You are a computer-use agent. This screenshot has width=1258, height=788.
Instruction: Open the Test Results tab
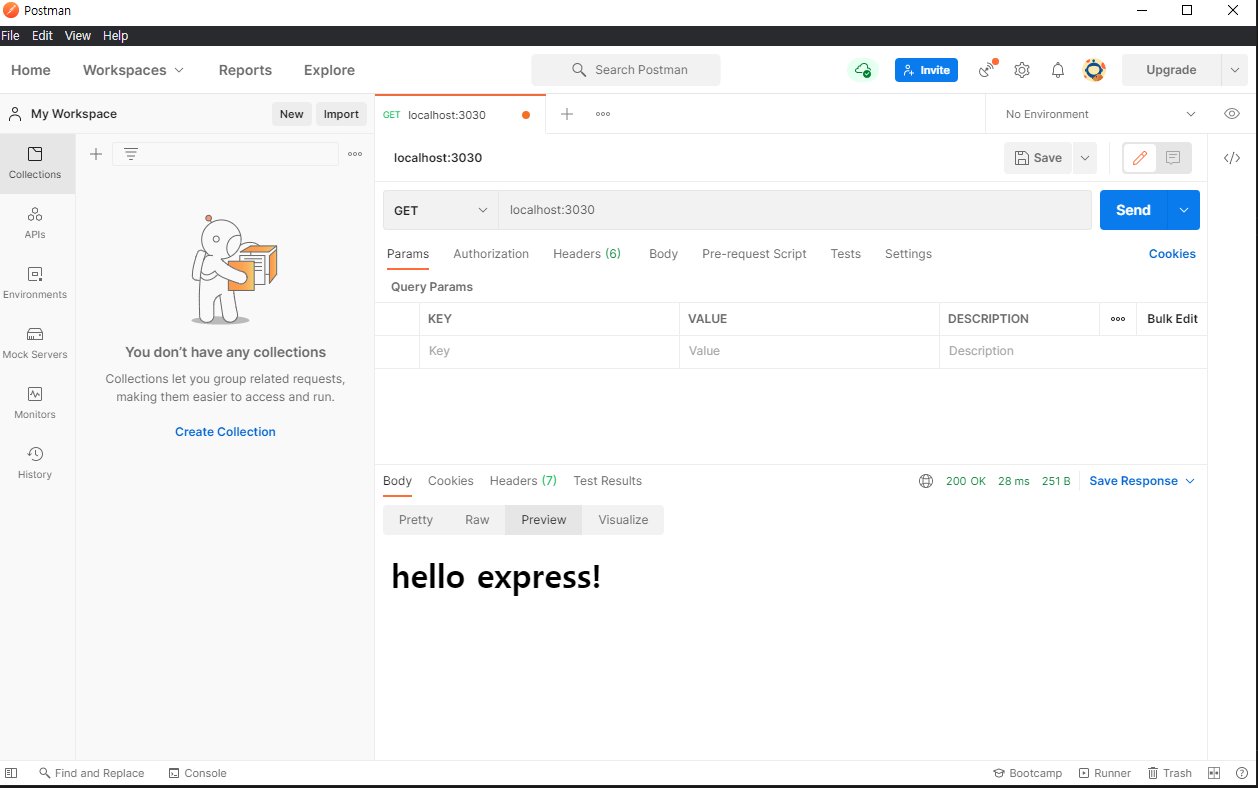(607, 481)
